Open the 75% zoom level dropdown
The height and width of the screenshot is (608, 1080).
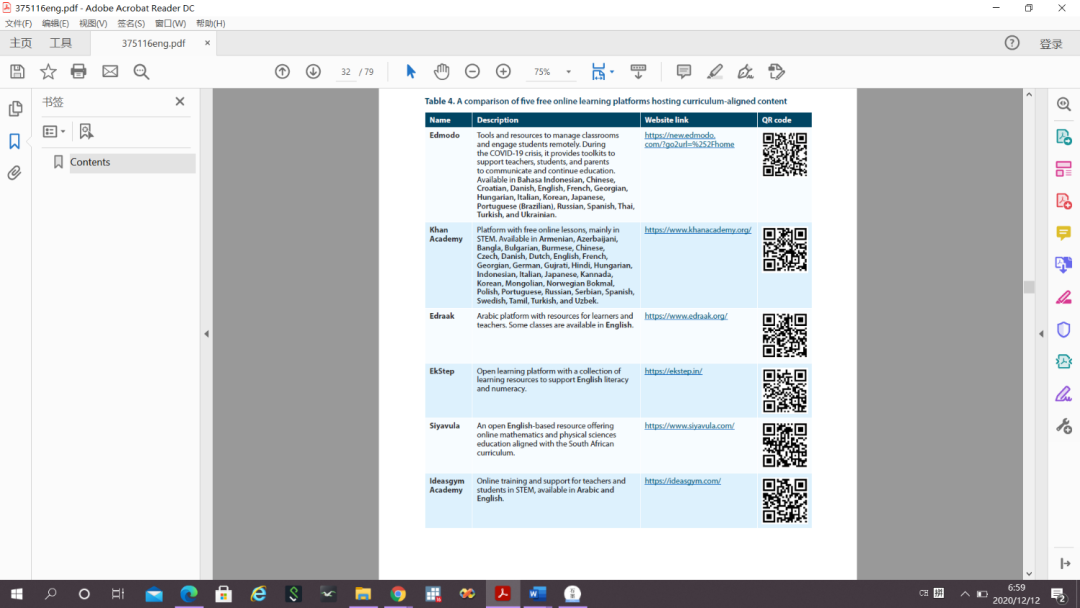pyautogui.click(x=568, y=72)
